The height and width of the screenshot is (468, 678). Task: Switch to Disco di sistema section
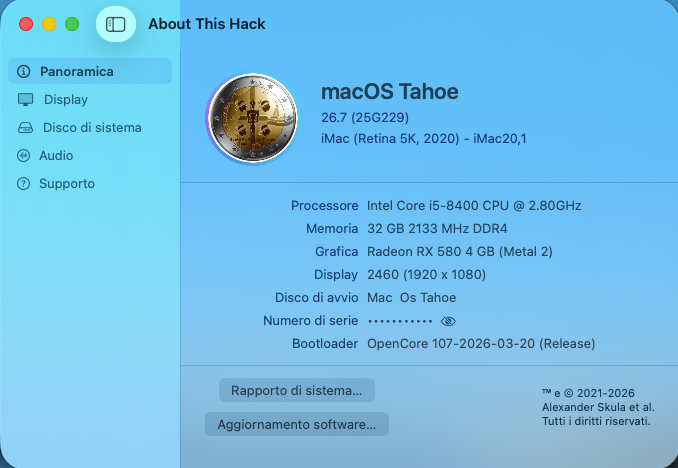click(90, 128)
